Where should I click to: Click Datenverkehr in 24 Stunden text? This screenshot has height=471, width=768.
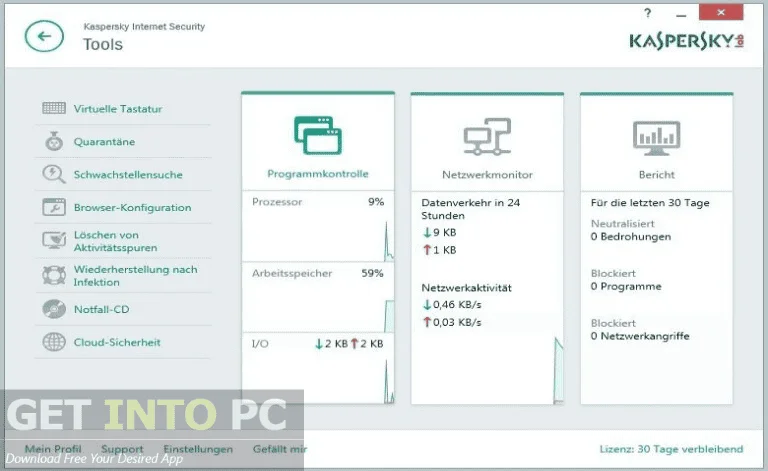(470, 209)
